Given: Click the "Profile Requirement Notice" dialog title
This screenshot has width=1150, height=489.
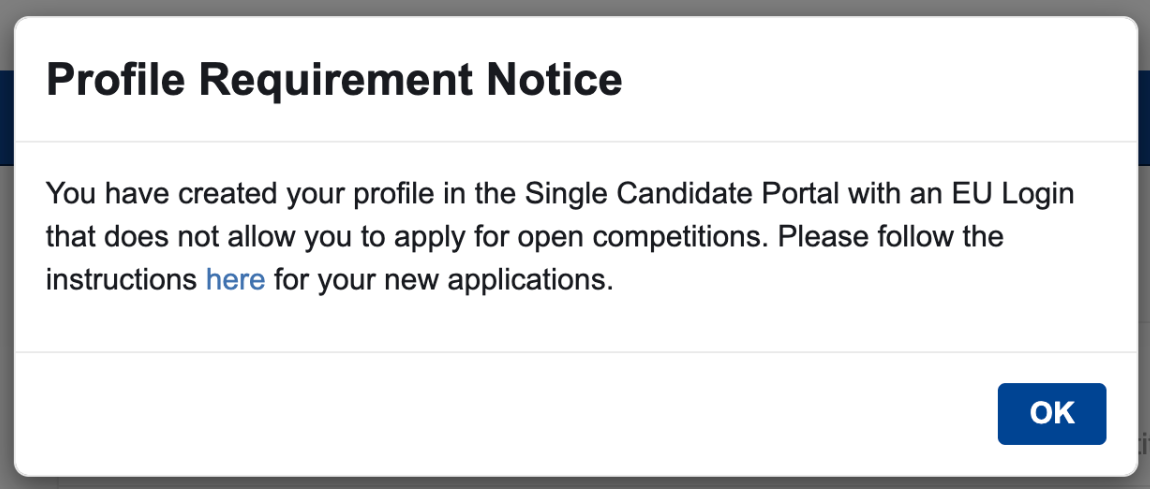Looking at the screenshot, I should click(x=334, y=80).
